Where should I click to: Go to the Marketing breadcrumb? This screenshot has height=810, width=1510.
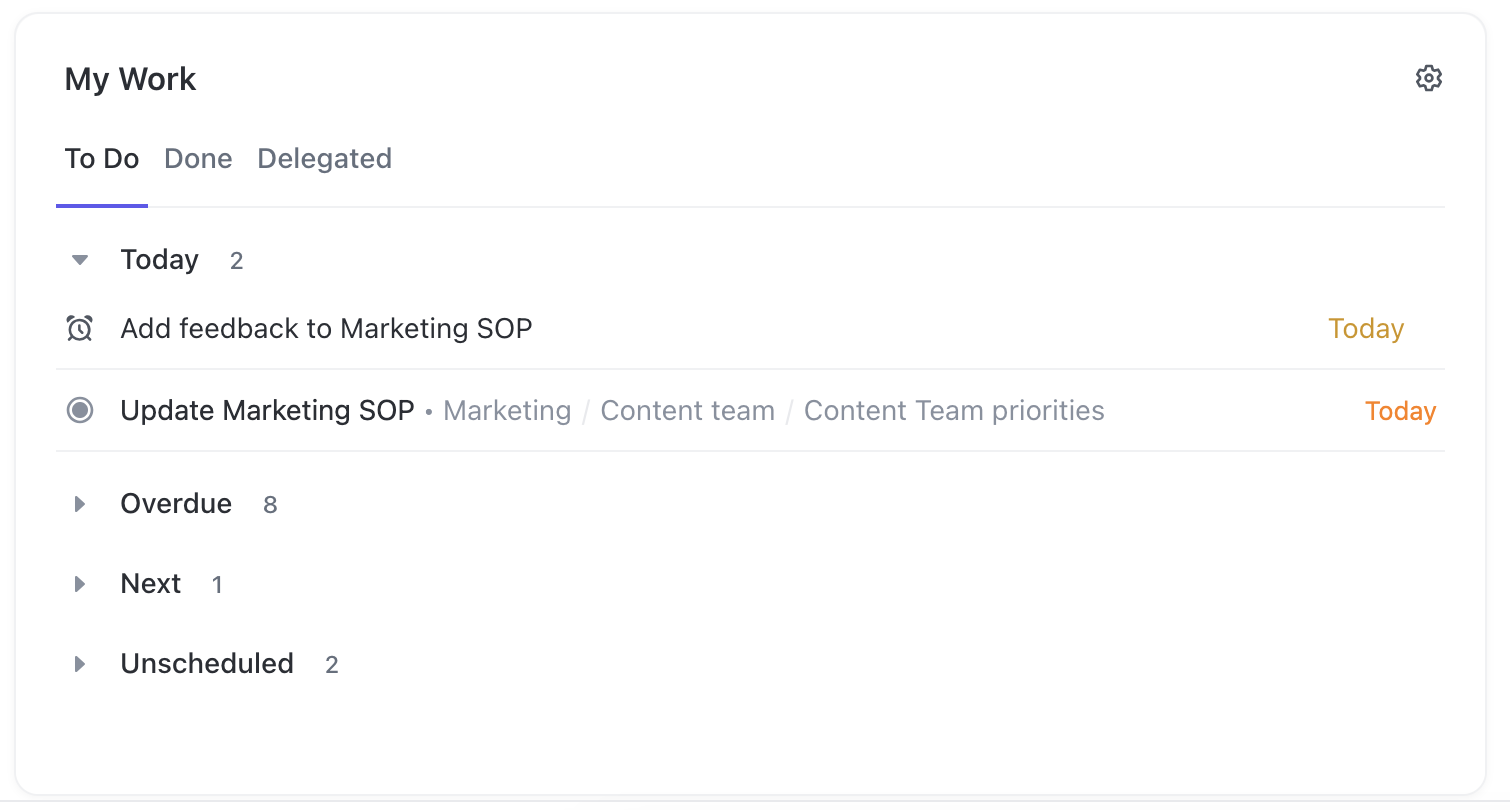(x=507, y=411)
